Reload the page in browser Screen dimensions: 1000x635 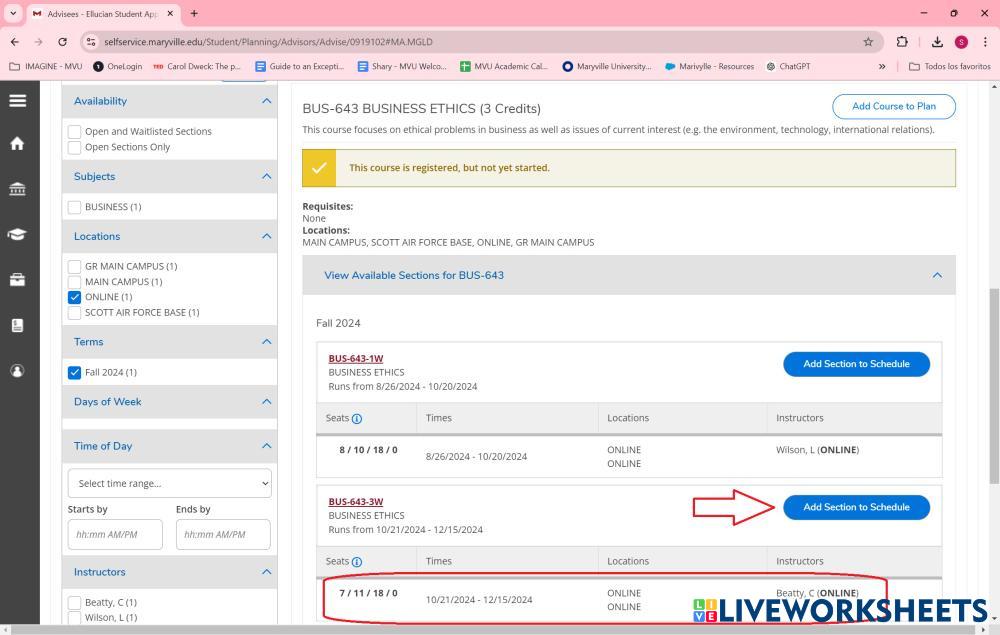coord(63,42)
